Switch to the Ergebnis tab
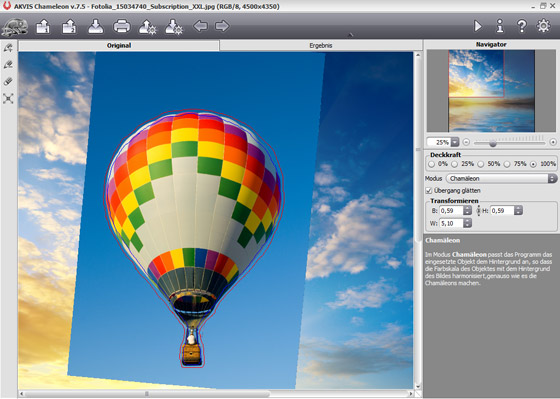This screenshot has height=399, width=560. coord(321,45)
